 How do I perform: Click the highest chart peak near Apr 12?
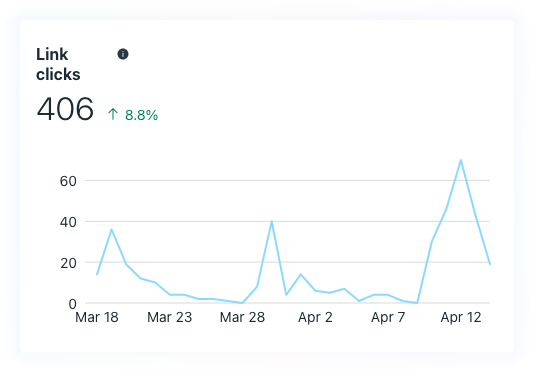[461, 160]
